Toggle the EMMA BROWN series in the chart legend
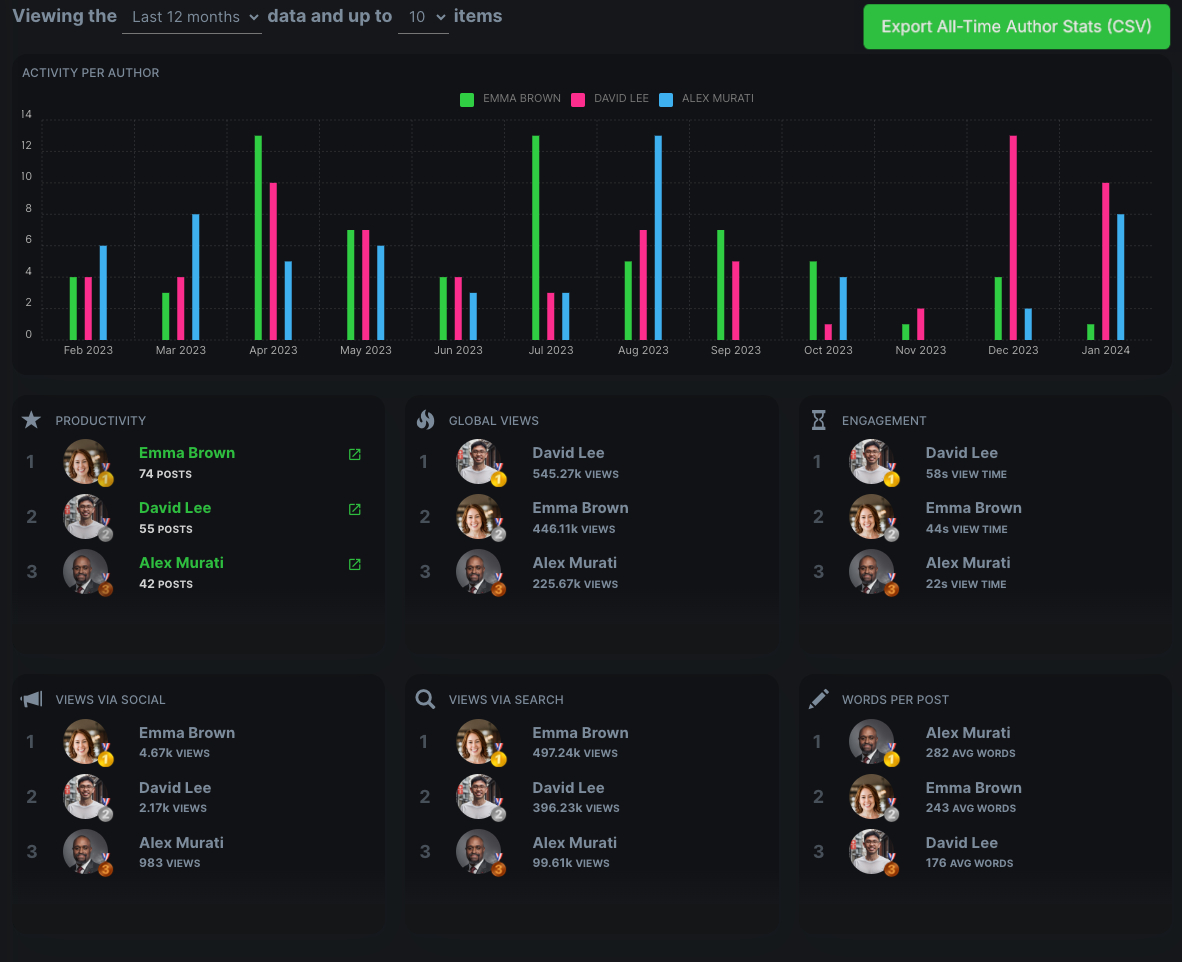 point(522,98)
